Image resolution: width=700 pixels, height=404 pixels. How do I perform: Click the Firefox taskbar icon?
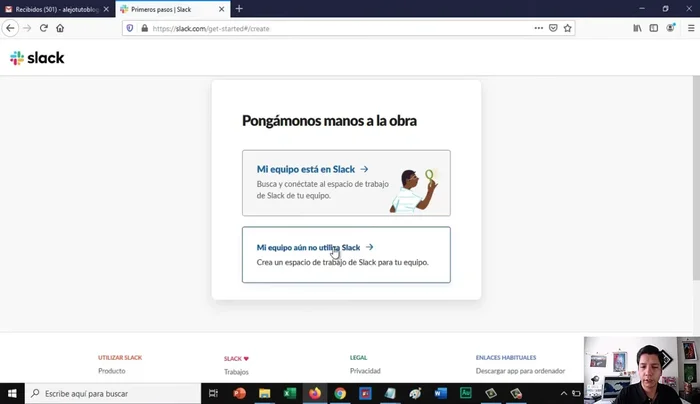point(315,393)
